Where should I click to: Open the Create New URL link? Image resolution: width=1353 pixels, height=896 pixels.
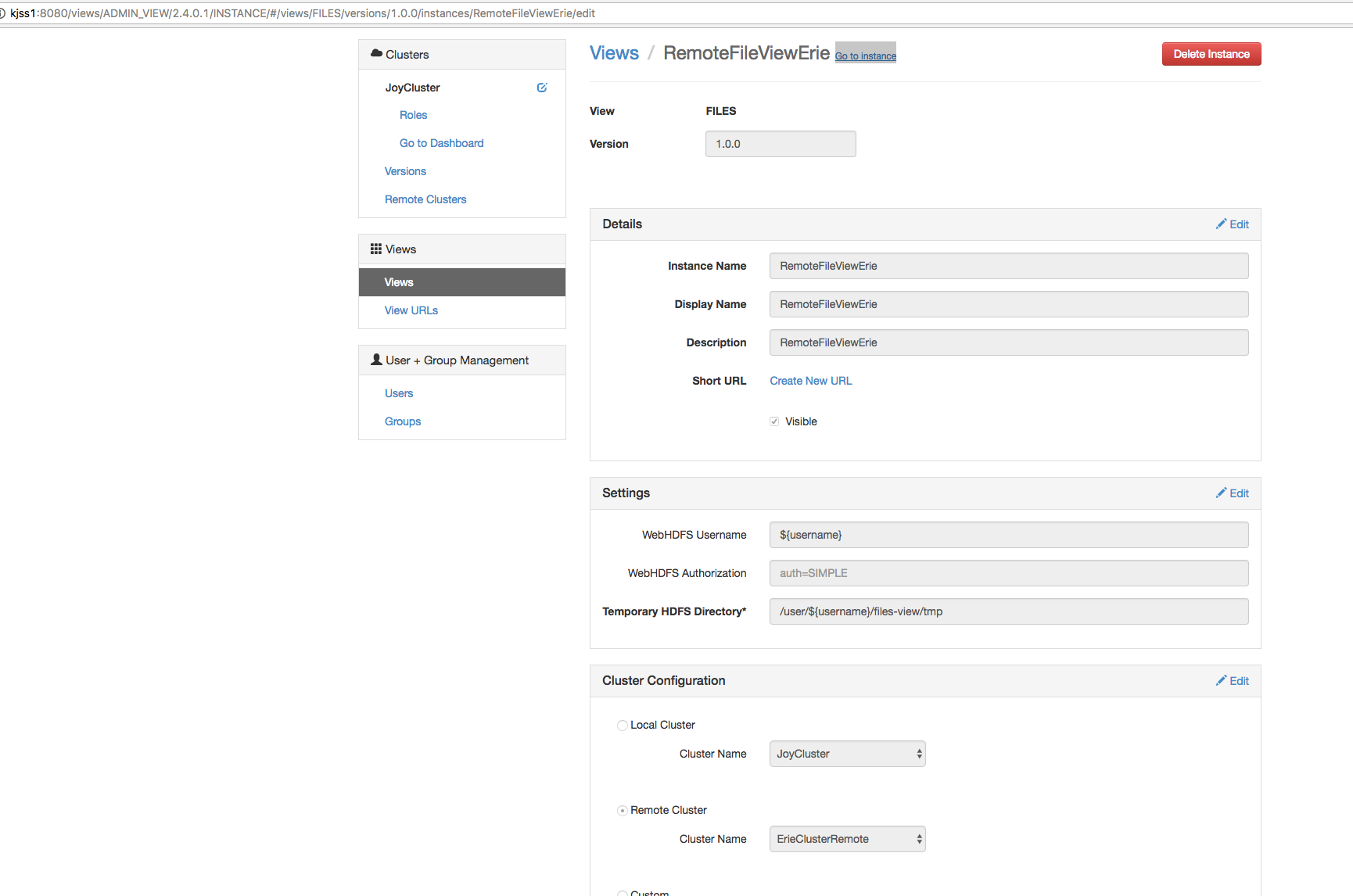click(810, 380)
